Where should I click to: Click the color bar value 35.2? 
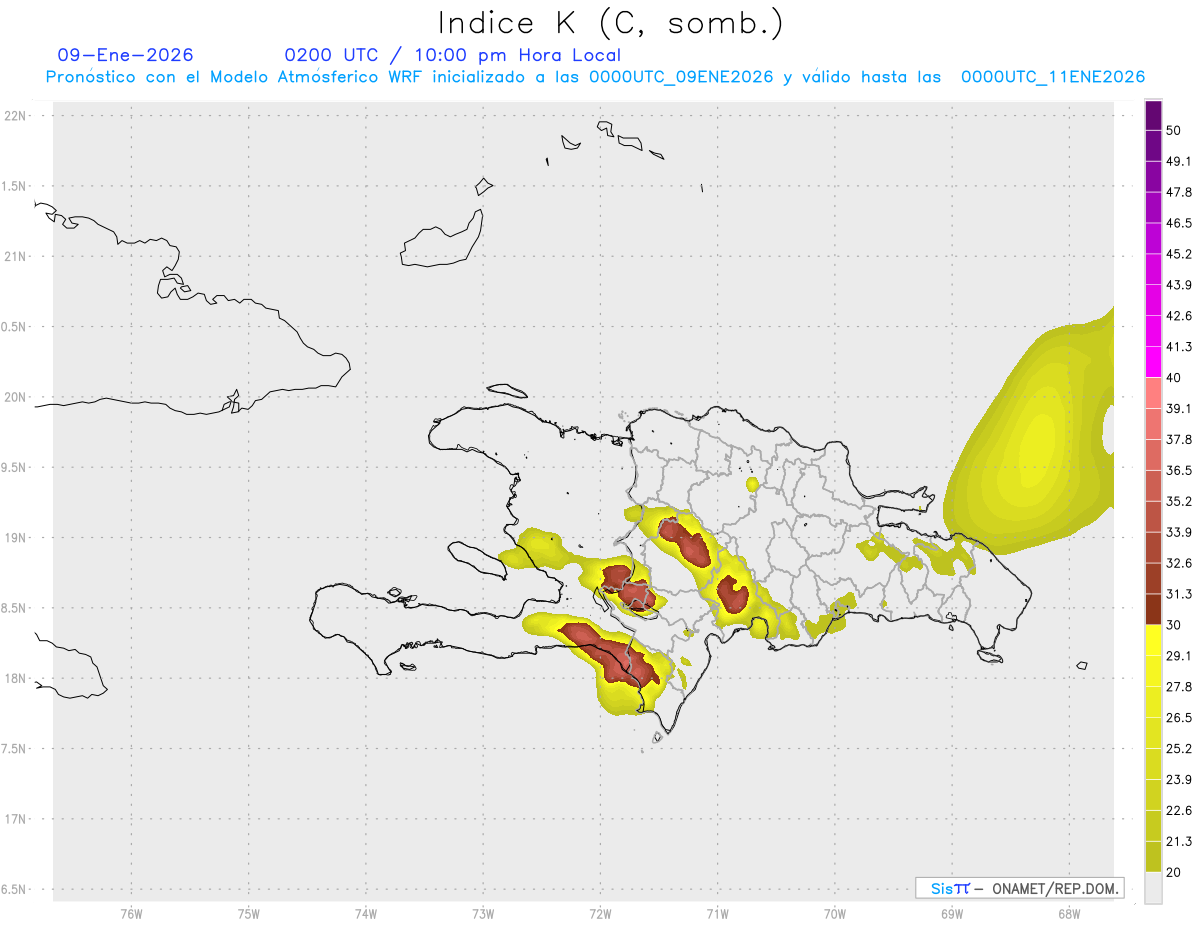tap(1179, 501)
